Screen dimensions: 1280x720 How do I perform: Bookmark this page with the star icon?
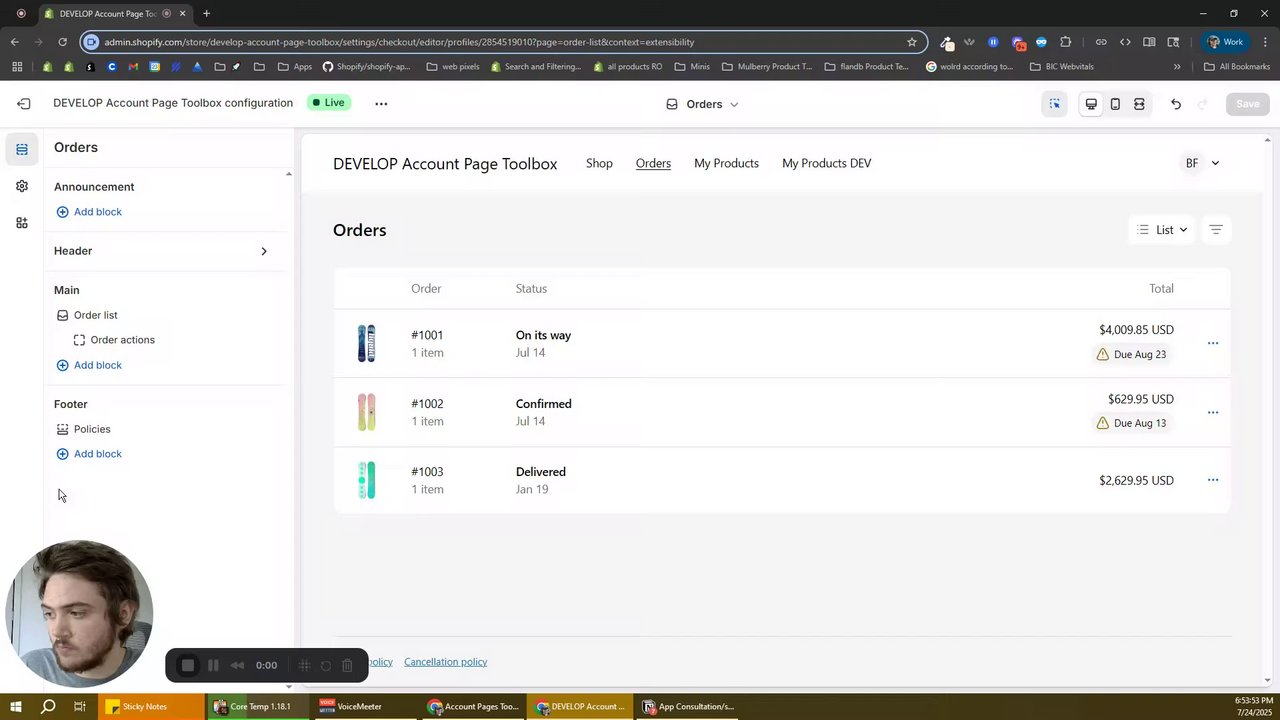tap(911, 42)
